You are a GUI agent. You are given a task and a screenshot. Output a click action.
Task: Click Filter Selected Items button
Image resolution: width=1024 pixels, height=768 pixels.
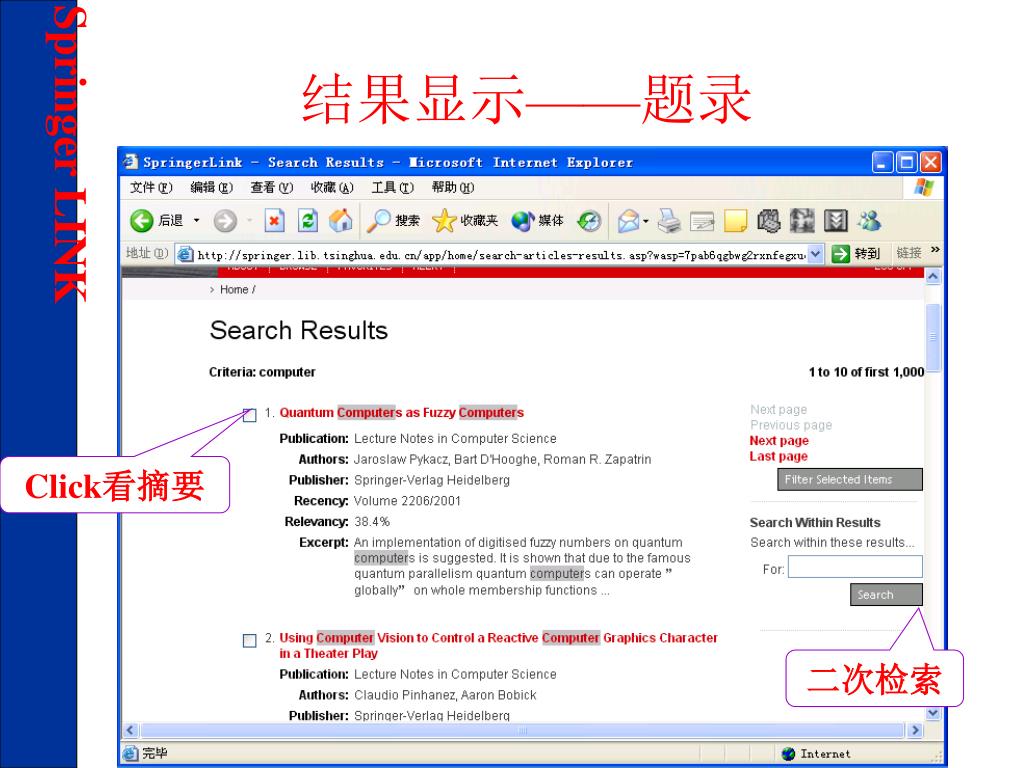850,479
